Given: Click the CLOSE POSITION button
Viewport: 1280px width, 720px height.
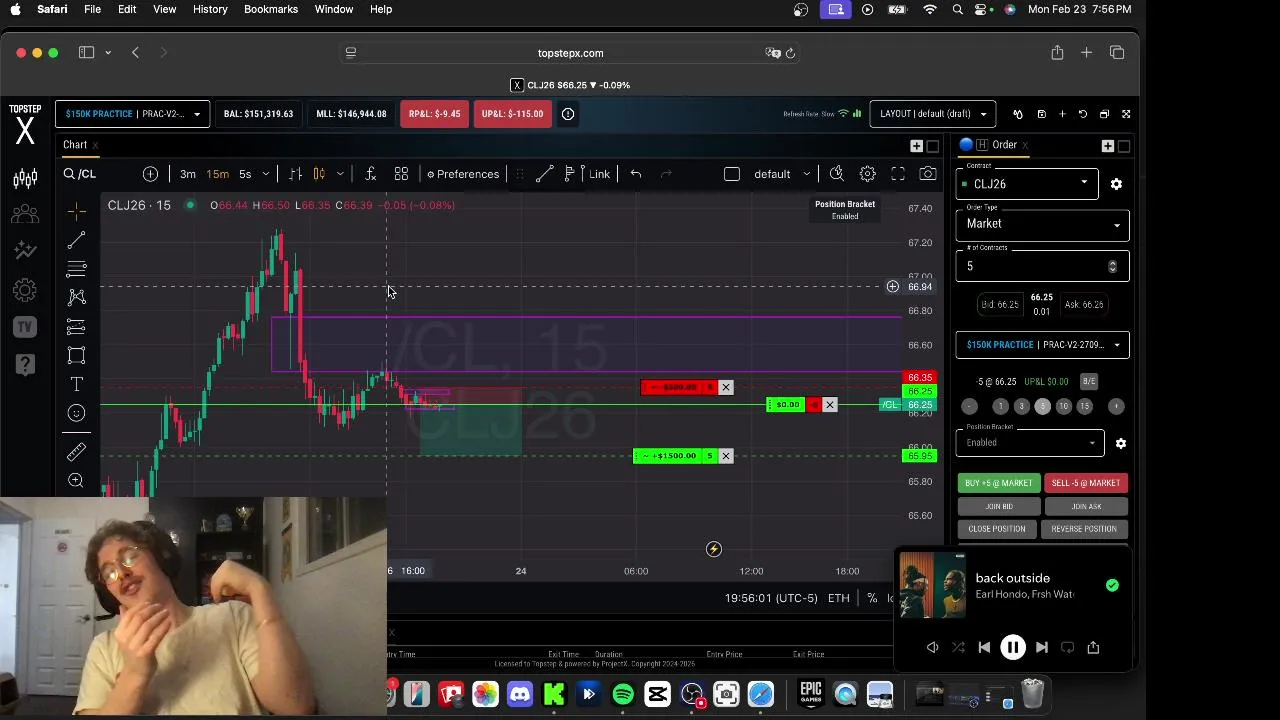Looking at the screenshot, I should click(997, 529).
